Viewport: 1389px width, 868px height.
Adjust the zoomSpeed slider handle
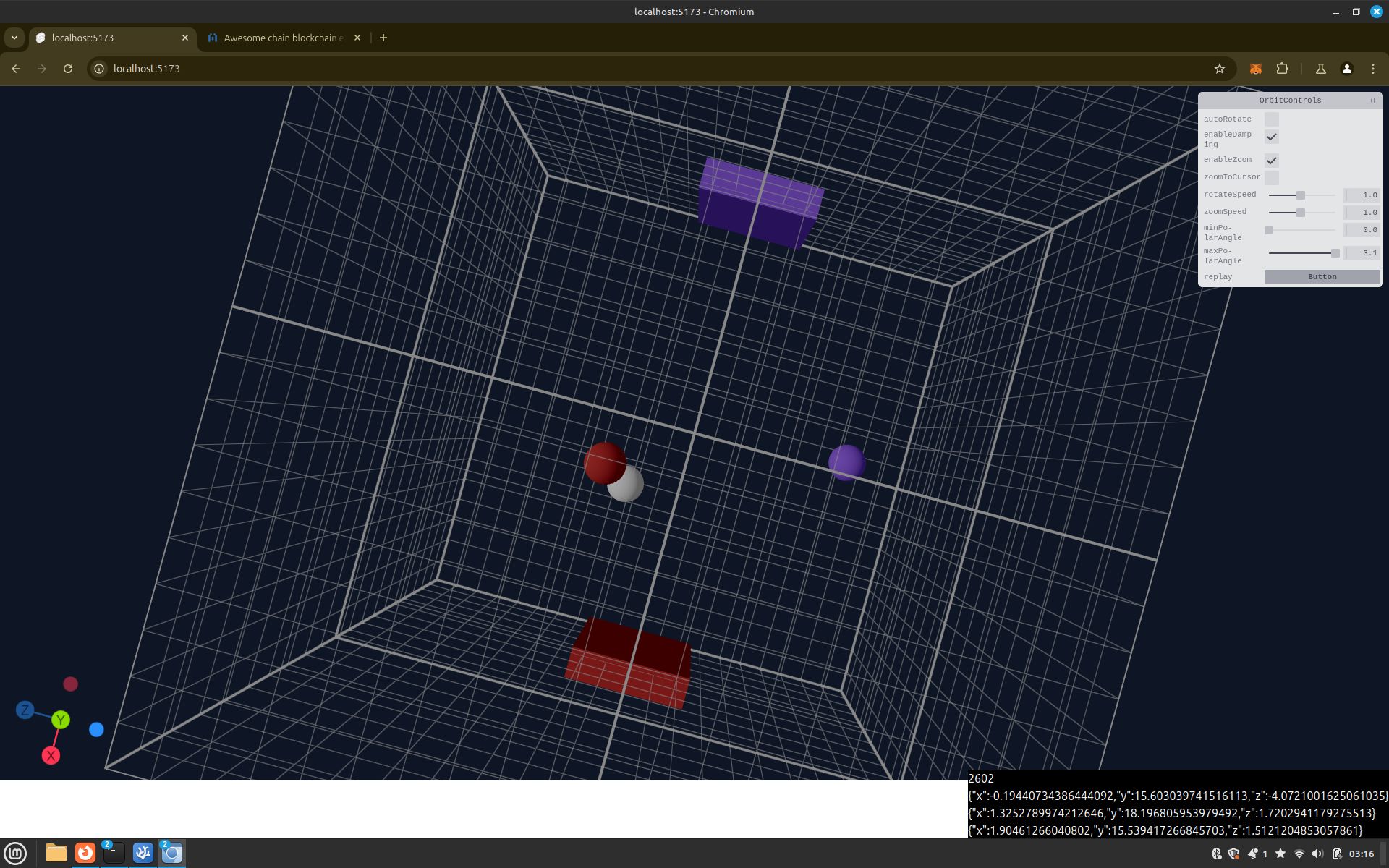click(x=1301, y=213)
